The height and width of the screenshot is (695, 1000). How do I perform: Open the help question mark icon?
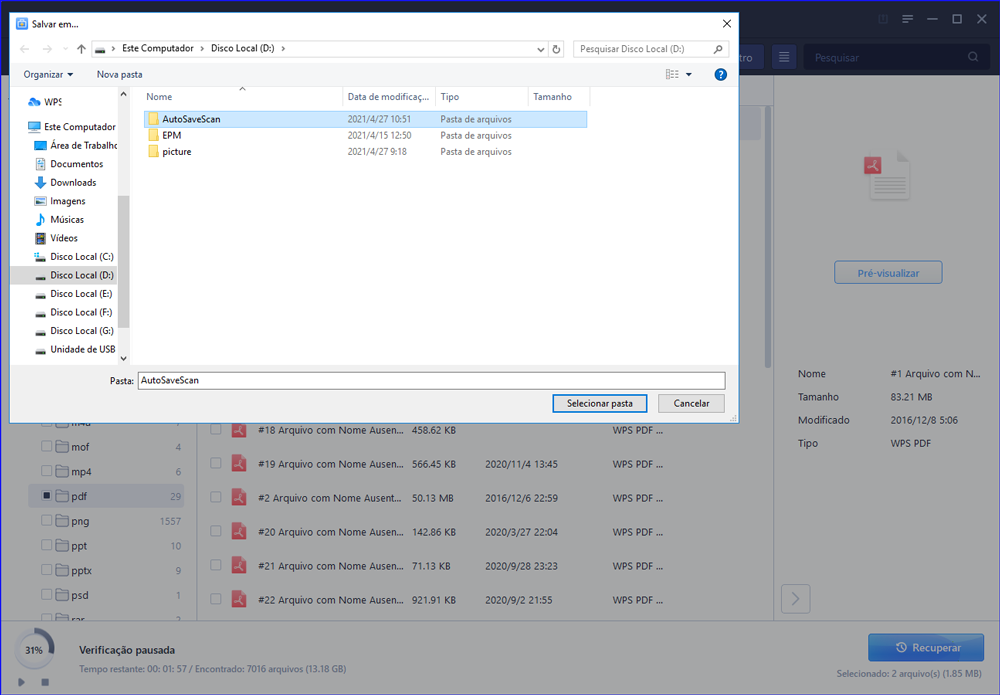tap(721, 75)
